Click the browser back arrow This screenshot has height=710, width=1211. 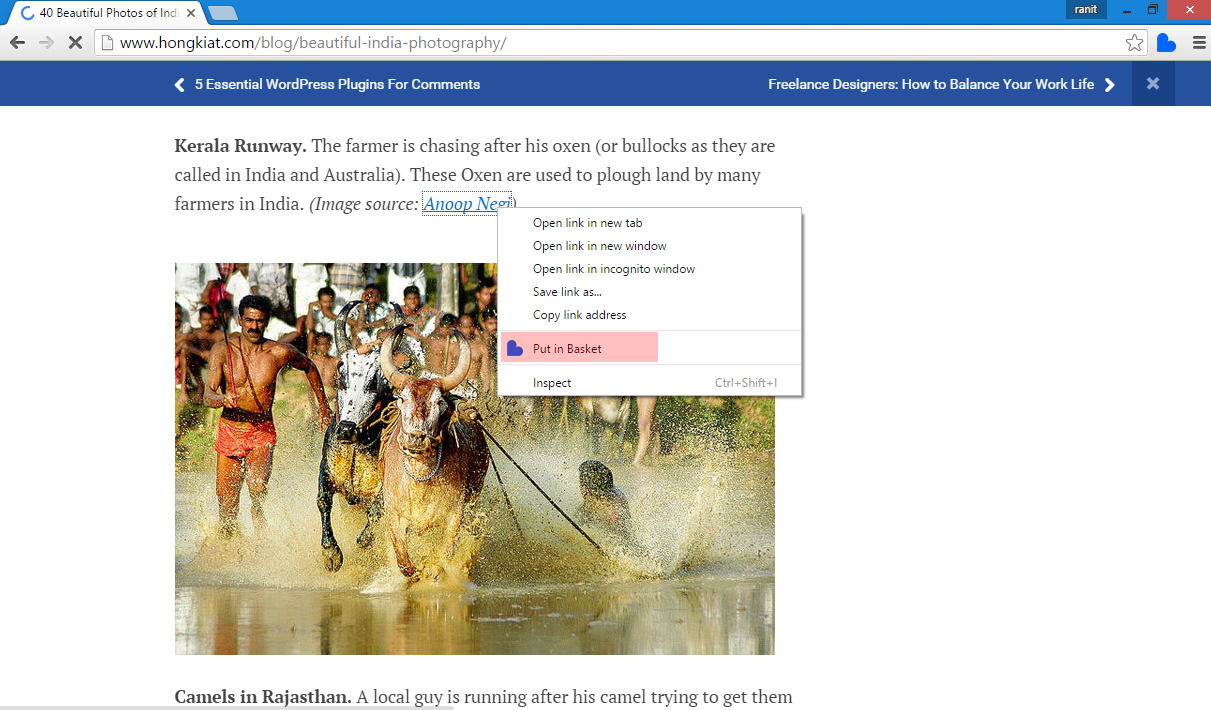[17, 43]
